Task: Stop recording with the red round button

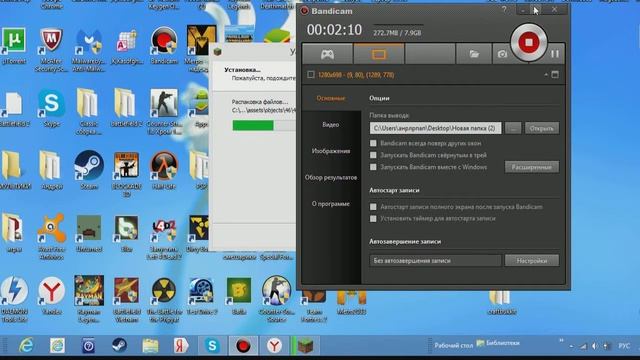Action: click(x=529, y=42)
